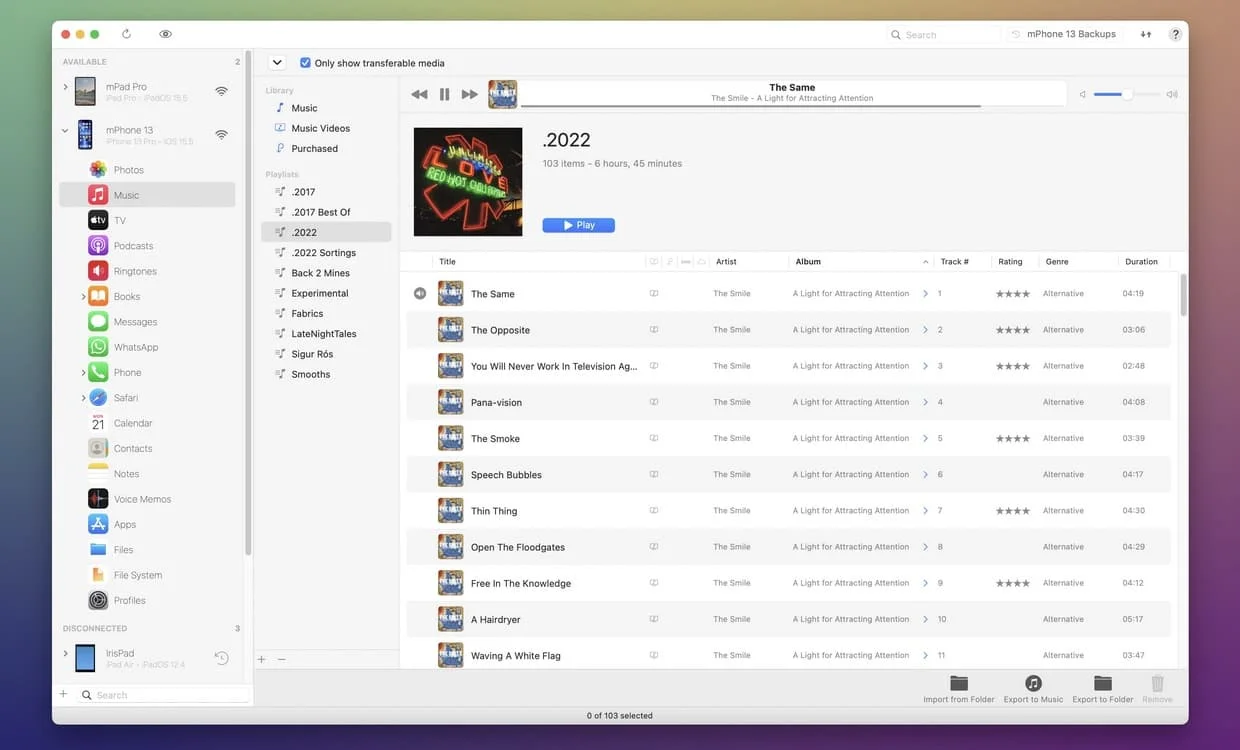Image resolution: width=1240 pixels, height=750 pixels.
Task: Expand the Safari item
Action: point(83,398)
